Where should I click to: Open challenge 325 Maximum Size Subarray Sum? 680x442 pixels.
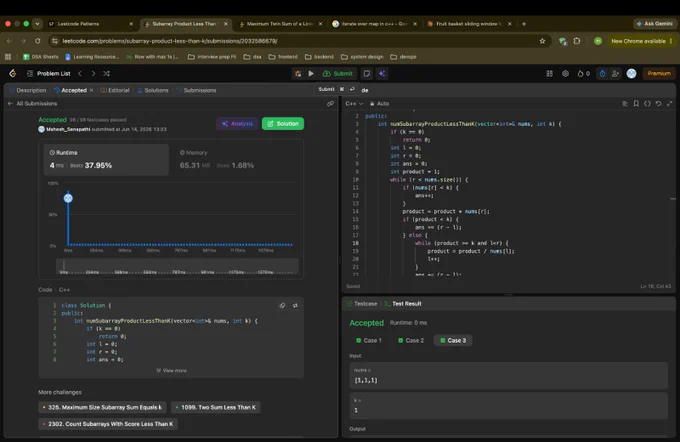(102, 407)
